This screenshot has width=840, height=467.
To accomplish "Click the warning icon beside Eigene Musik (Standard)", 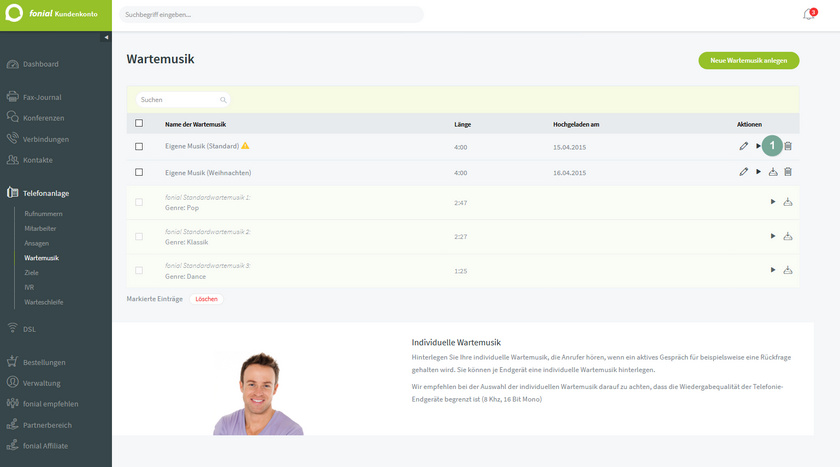I will 245,146.
